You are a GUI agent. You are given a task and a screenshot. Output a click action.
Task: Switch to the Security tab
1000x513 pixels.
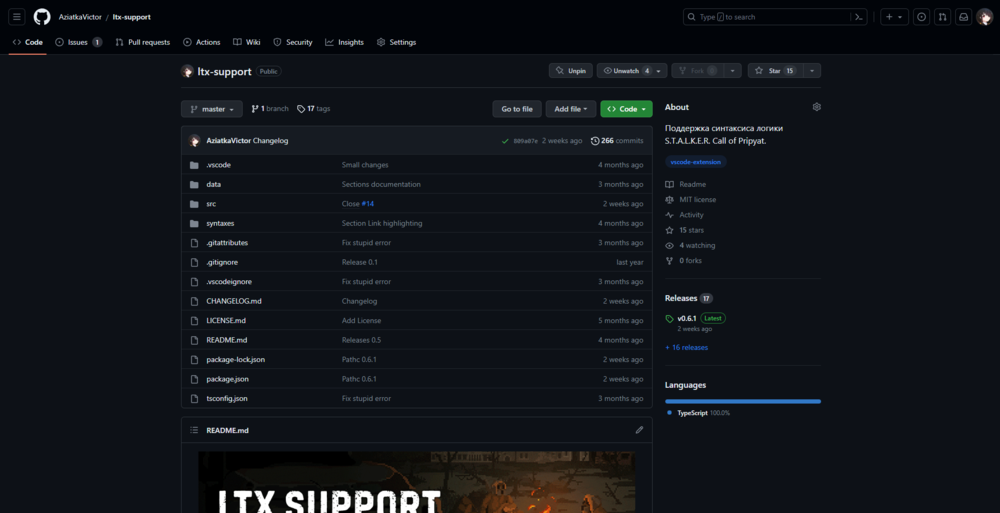[293, 42]
